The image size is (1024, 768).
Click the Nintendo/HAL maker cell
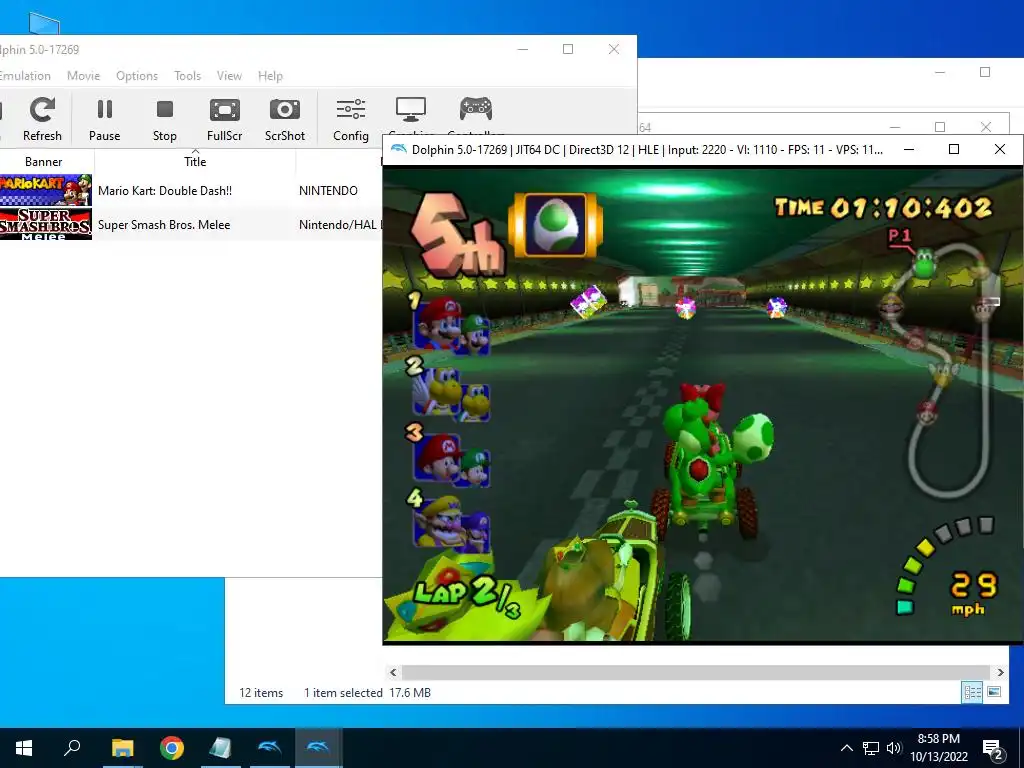339,225
